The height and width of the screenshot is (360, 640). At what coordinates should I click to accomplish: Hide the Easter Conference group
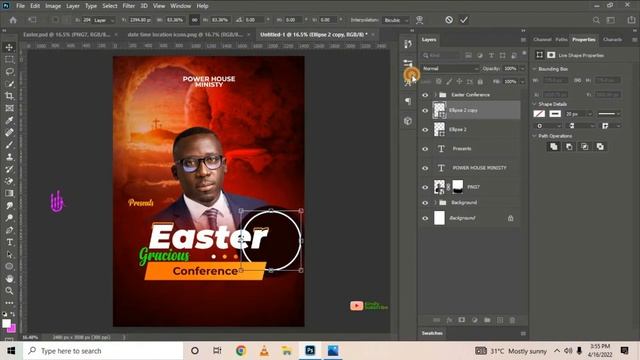pyautogui.click(x=425, y=95)
